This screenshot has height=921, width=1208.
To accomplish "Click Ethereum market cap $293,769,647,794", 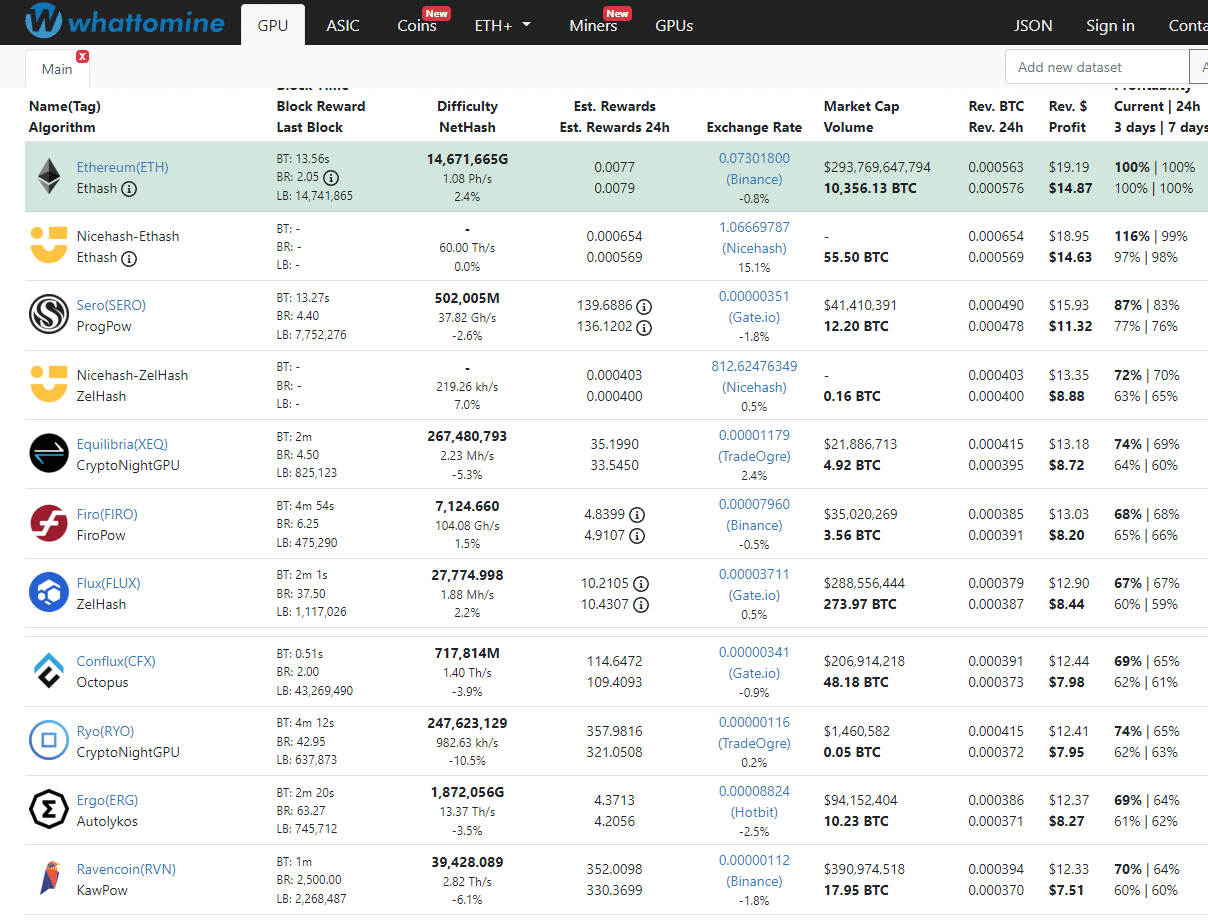I will [x=877, y=167].
